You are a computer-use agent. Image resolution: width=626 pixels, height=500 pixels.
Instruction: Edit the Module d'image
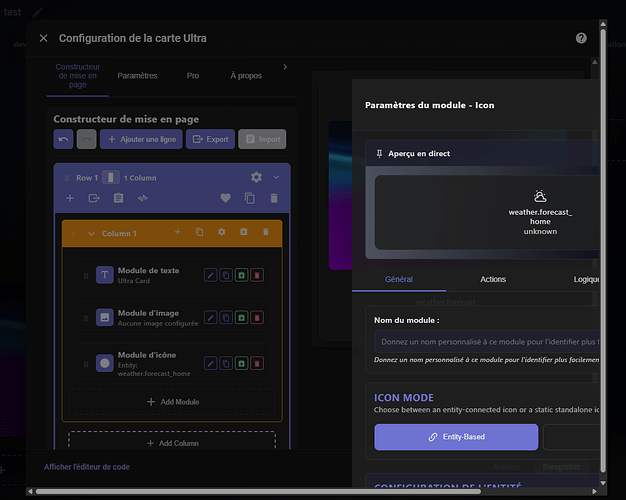tap(211, 318)
